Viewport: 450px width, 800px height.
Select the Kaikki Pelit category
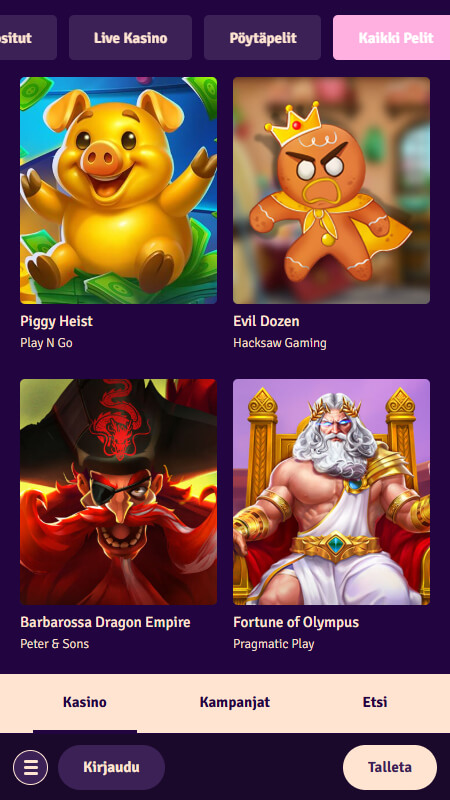(391, 38)
